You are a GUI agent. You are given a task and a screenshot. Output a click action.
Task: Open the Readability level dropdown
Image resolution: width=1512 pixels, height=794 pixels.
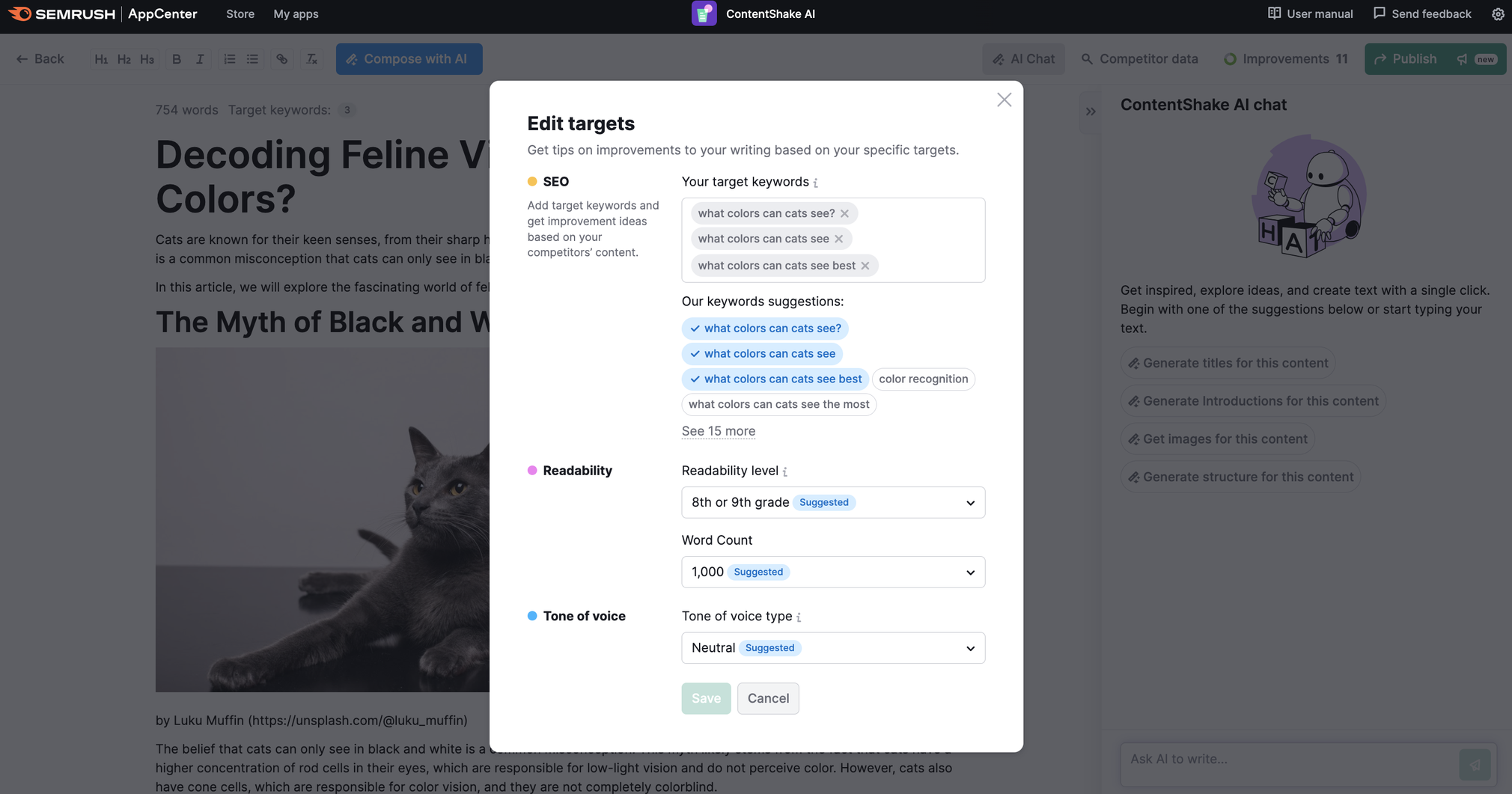click(x=832, y=502)
